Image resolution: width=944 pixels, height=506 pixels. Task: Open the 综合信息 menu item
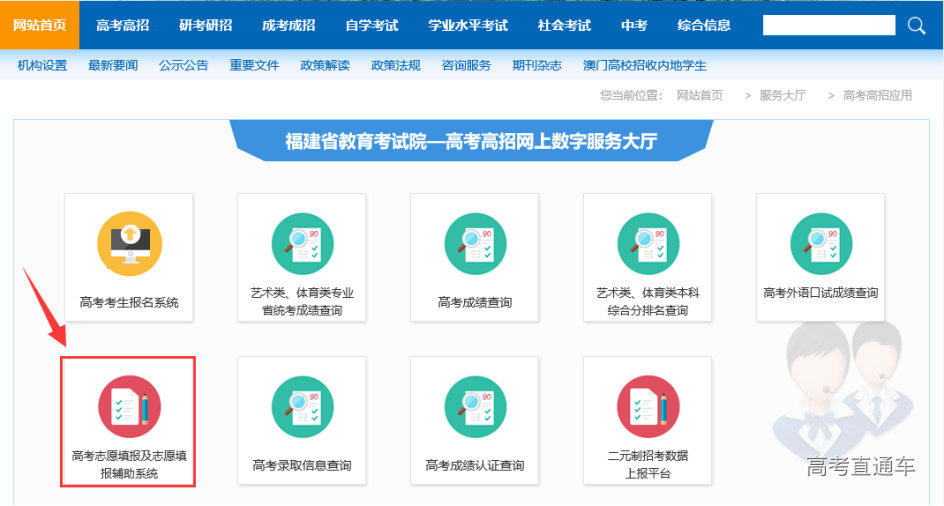point(704,25)
